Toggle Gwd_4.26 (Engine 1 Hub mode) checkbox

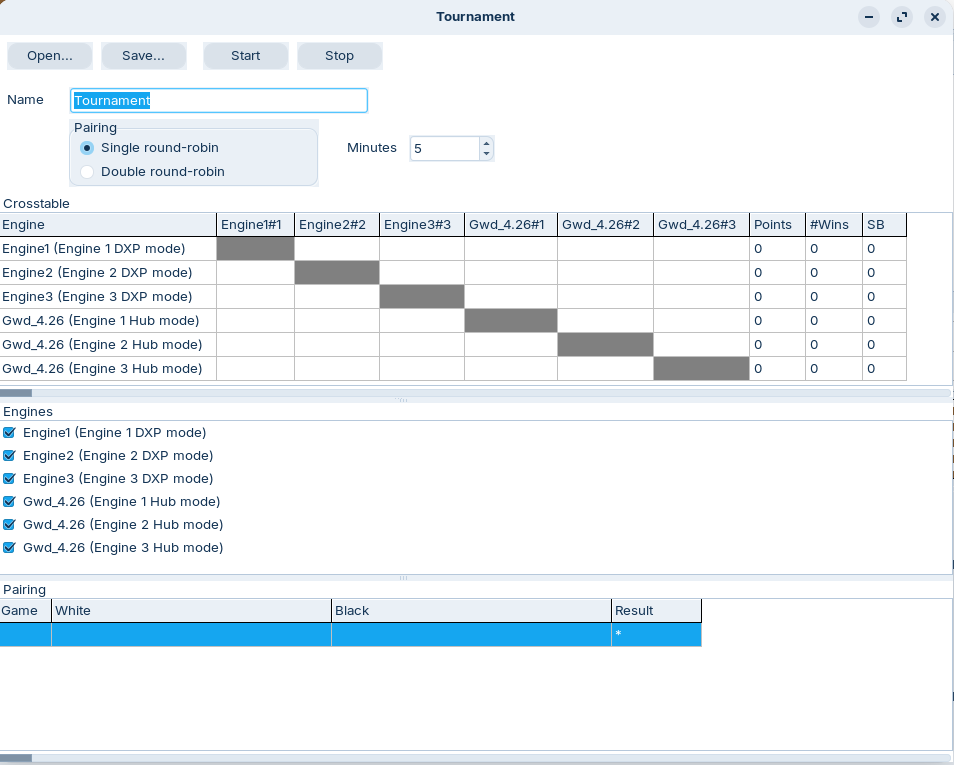pyautogui.click(x=9, y=501)
